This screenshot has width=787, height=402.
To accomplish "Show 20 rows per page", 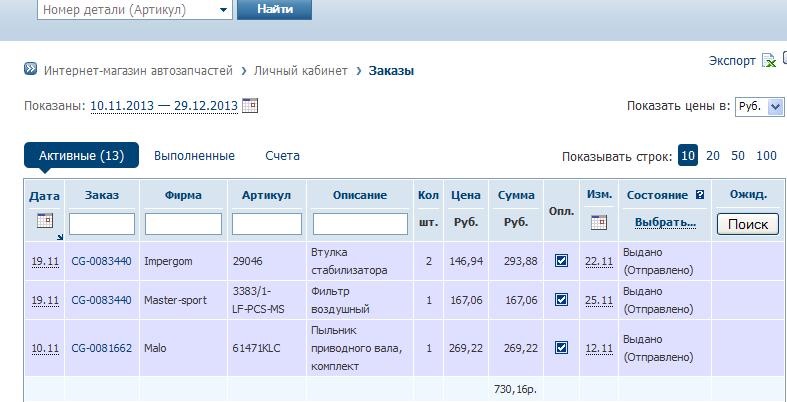I will point(713,156).
